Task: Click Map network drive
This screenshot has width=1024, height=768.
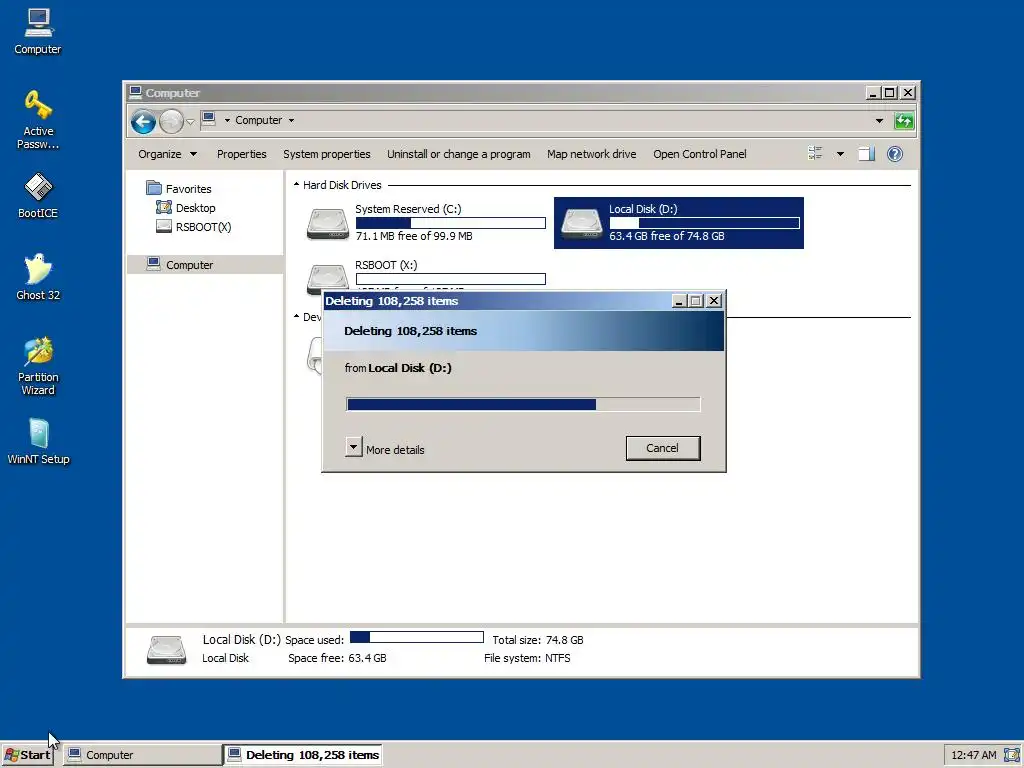Action: [592, 154]
